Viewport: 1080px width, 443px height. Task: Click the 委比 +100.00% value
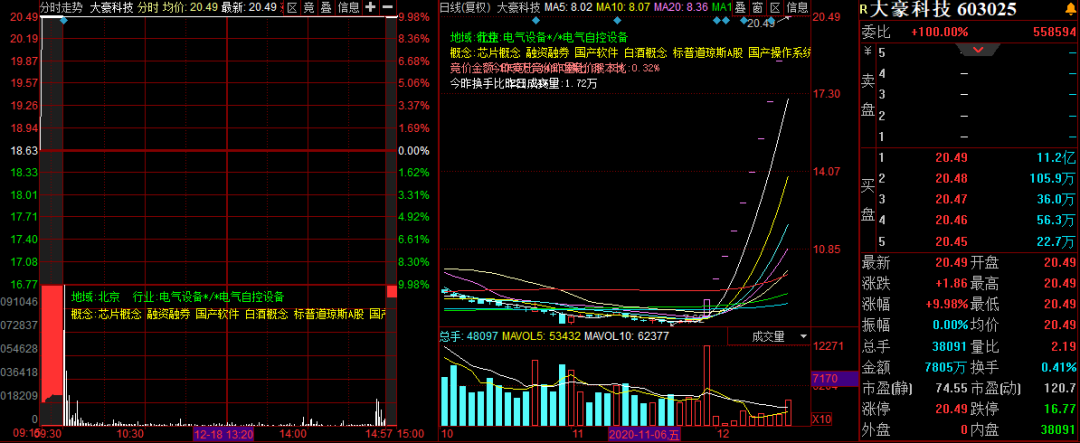(939, 32)
